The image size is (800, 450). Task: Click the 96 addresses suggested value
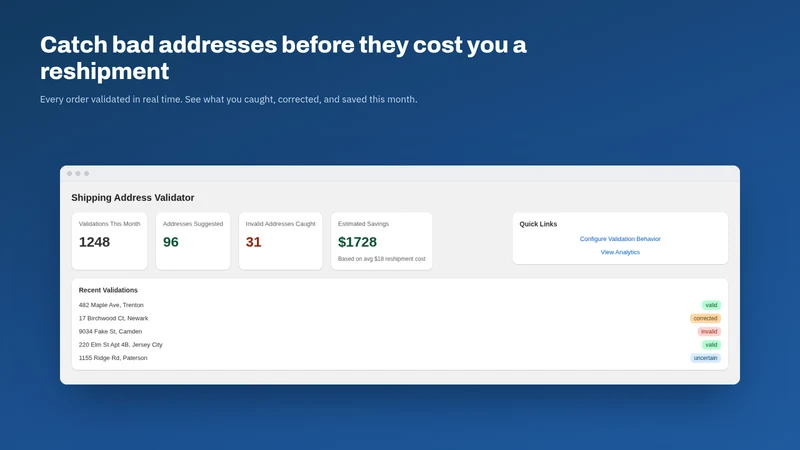171,242
